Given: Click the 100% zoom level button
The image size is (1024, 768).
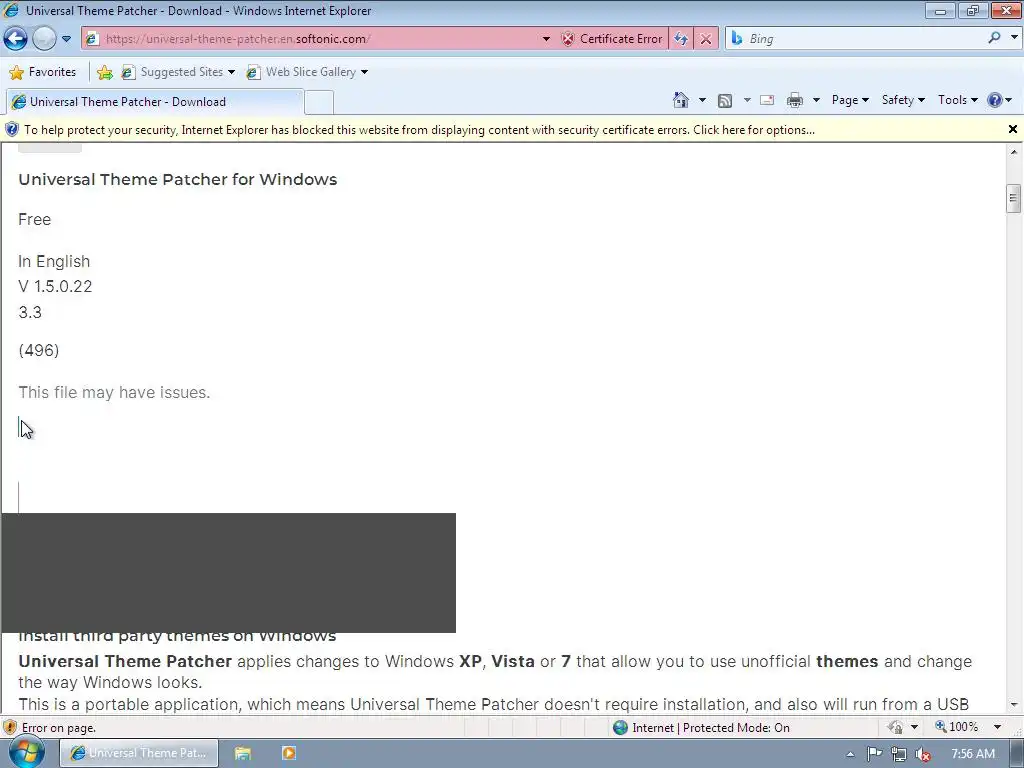Looking at the screenshot, I should 957,727.
